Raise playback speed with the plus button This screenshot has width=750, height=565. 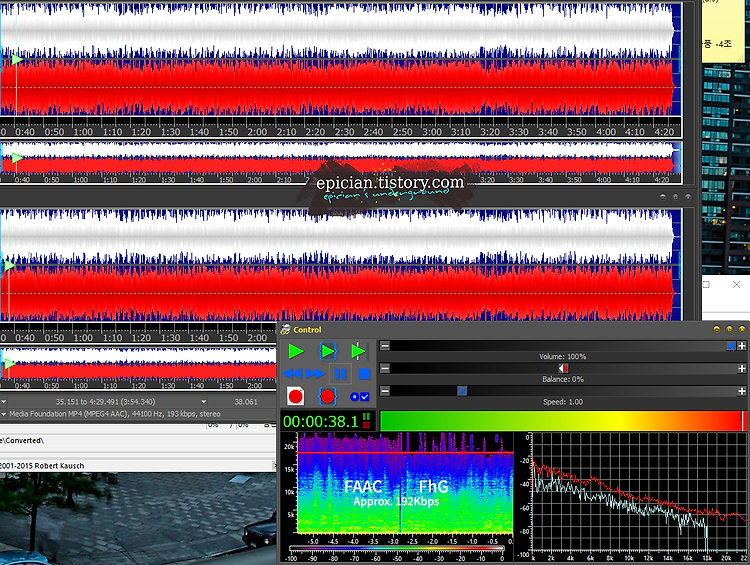point(741,391)
